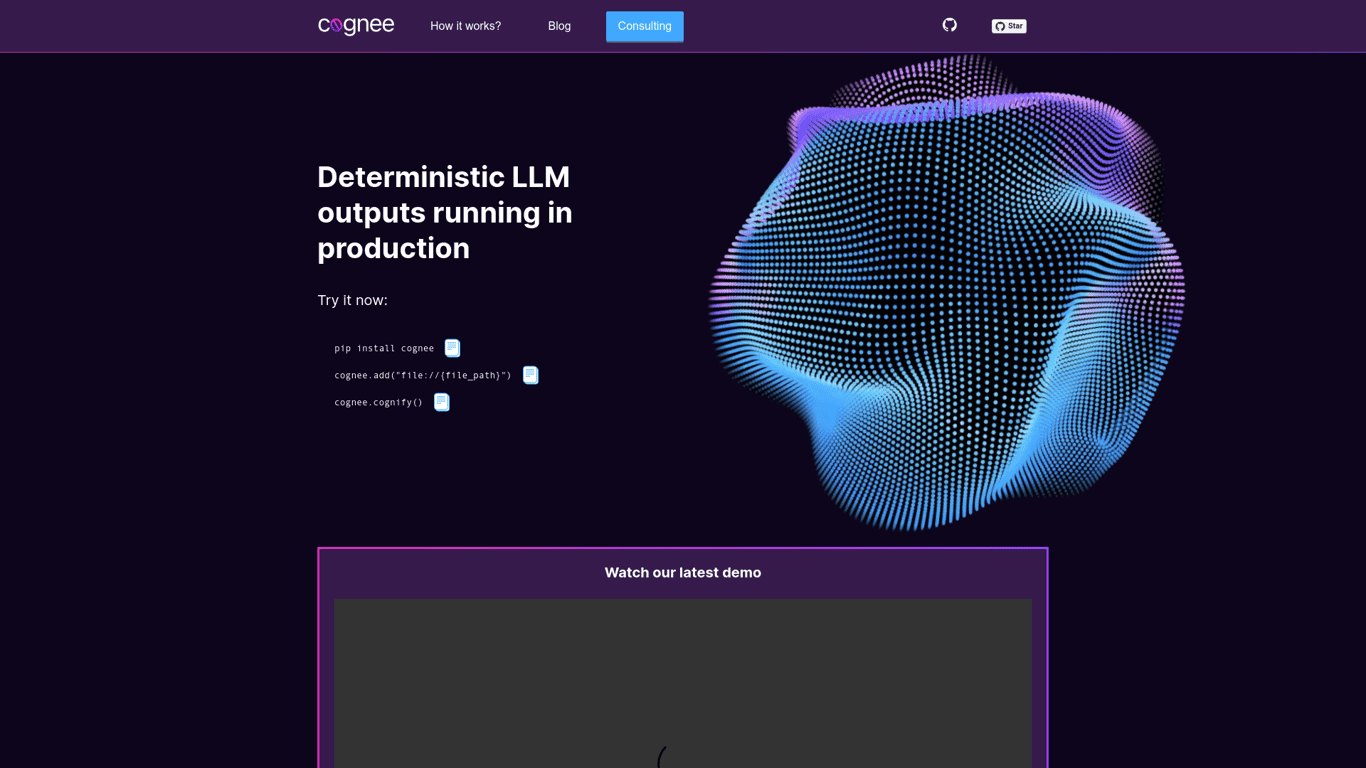Copy the cognee.cognify() command
Viewport: 1366px width, 768px height.
click(x=441, y=402)
